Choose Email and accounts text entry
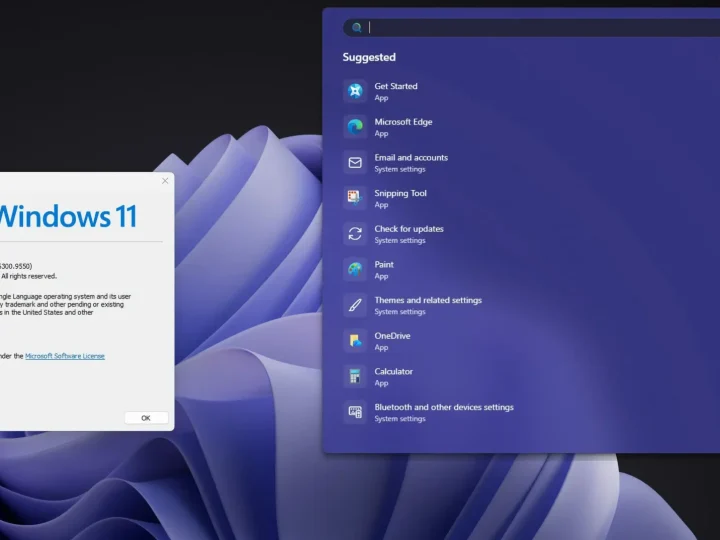The height and width of the screenshot is (540, 720). (x=411, y=158)
